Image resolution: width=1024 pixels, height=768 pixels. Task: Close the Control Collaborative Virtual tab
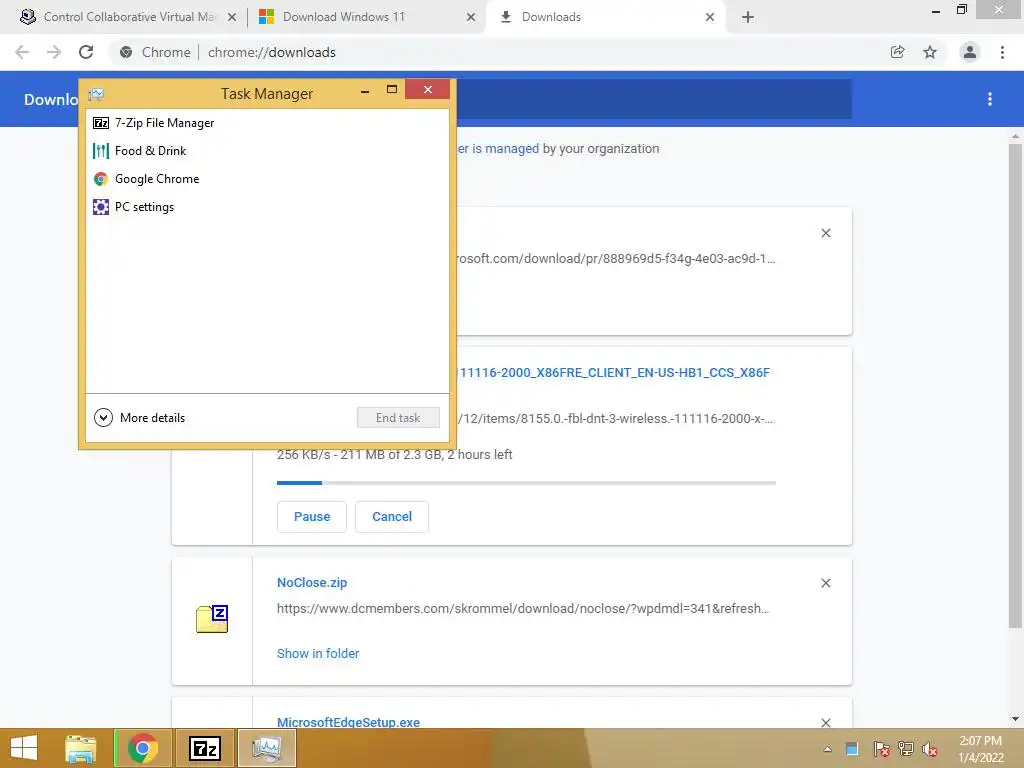coord(232,18)
